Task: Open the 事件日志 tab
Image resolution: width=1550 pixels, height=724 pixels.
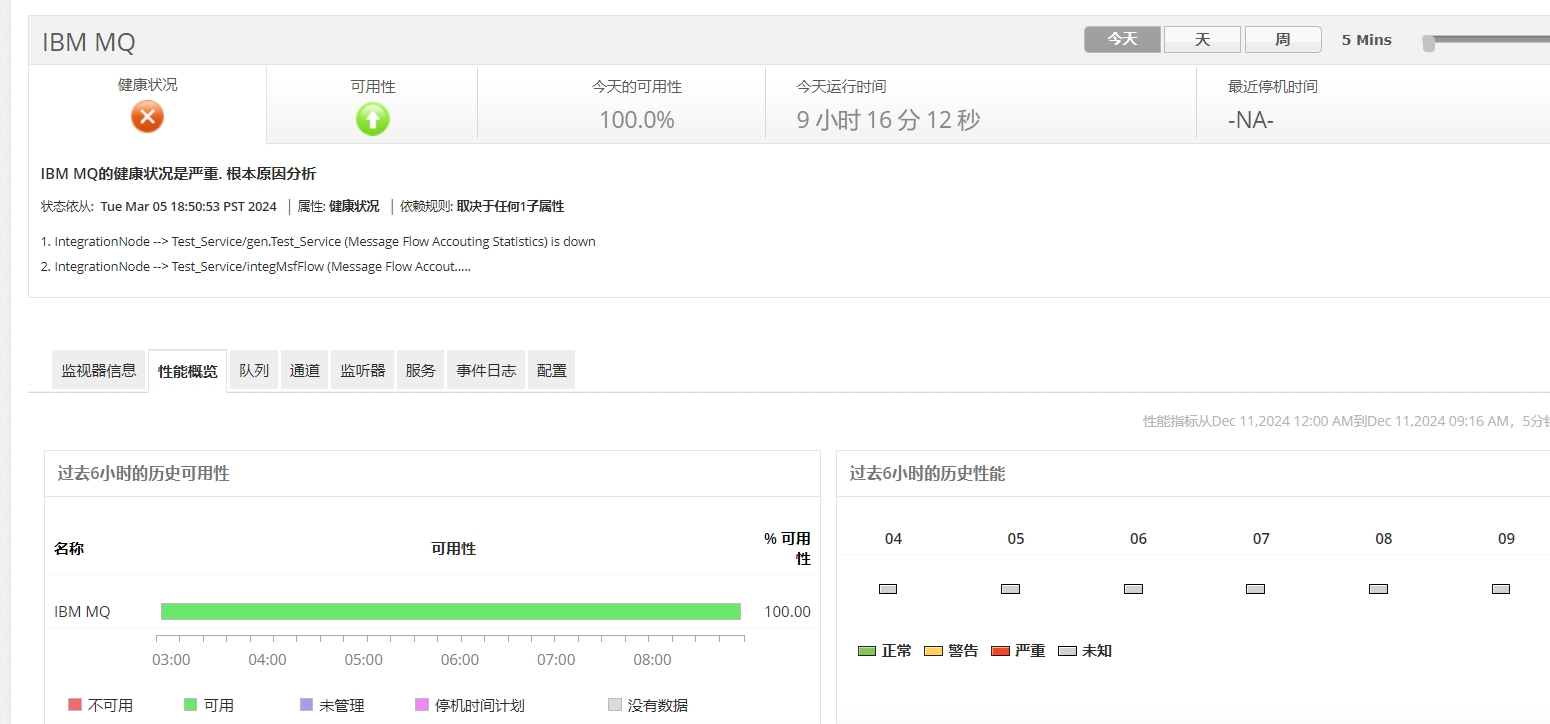Action: click(486, 370)
